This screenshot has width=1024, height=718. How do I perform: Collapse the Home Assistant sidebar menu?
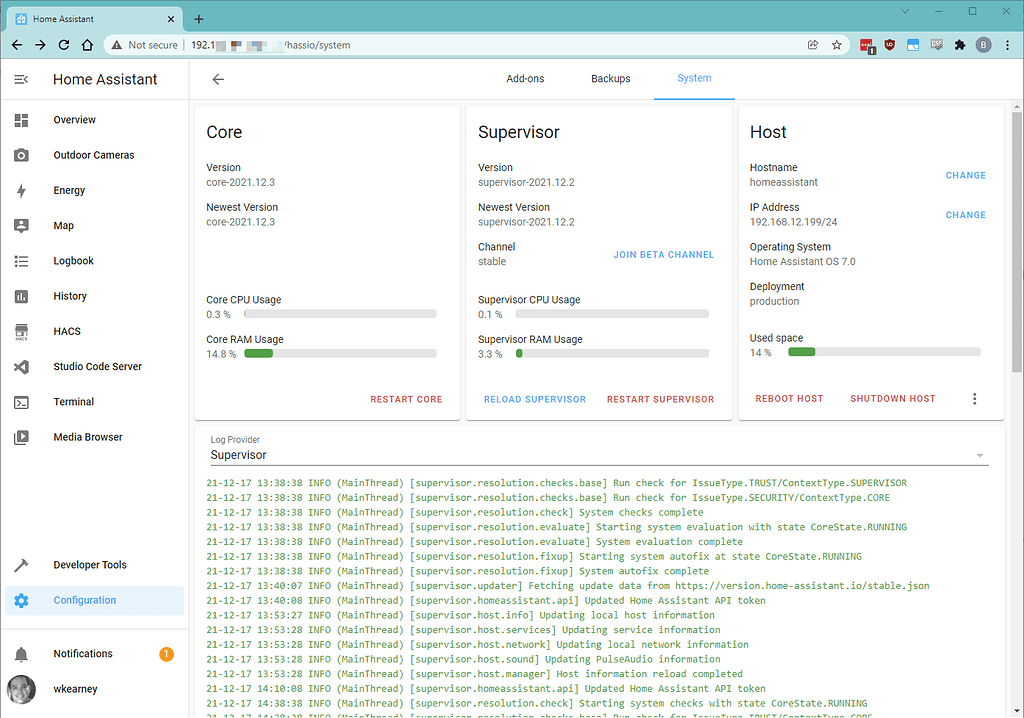[x=21, y=80]
